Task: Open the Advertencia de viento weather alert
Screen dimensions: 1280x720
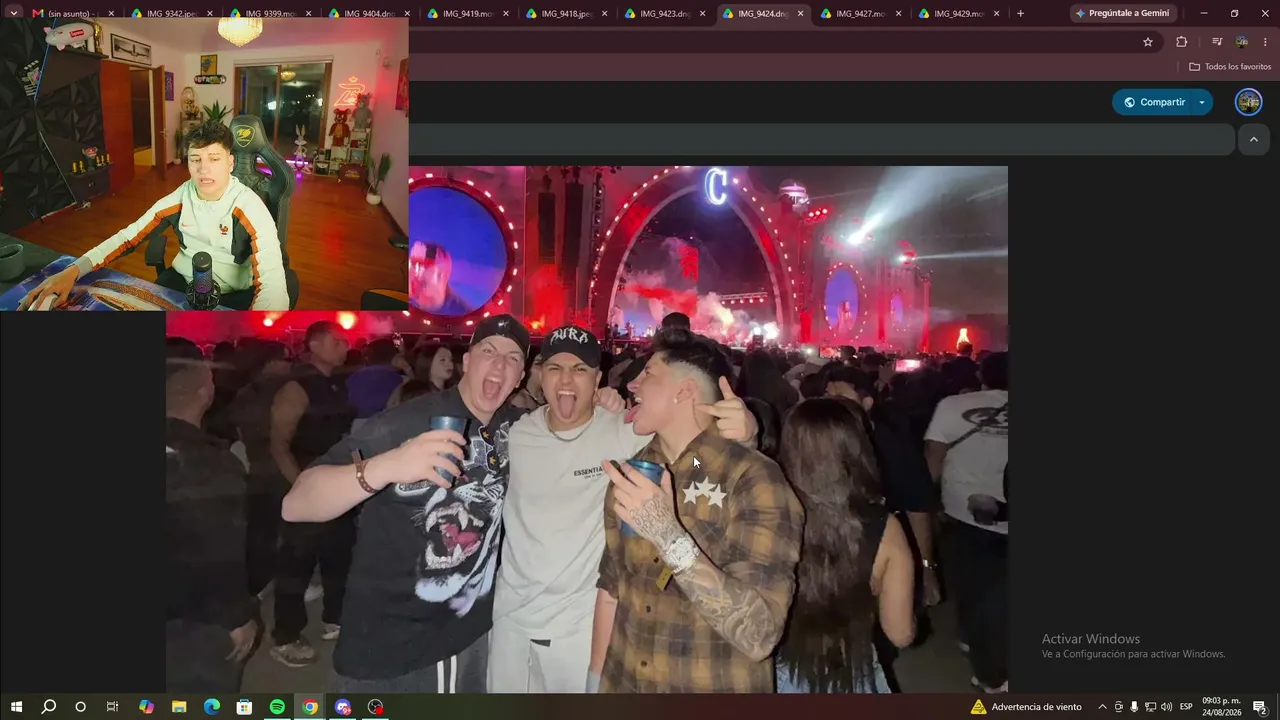Action: point(1026,707)
